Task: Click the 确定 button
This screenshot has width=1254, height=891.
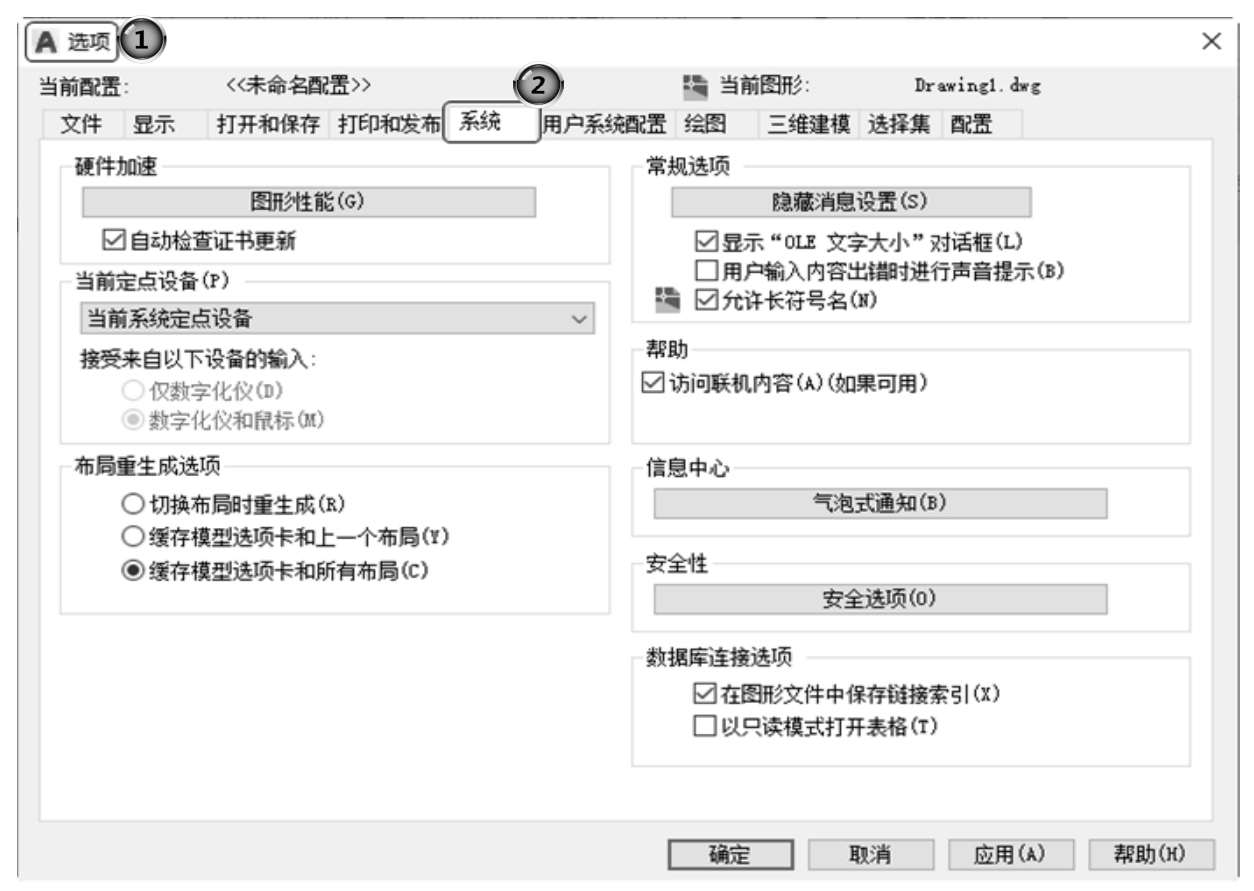Action: pos(731,855)
